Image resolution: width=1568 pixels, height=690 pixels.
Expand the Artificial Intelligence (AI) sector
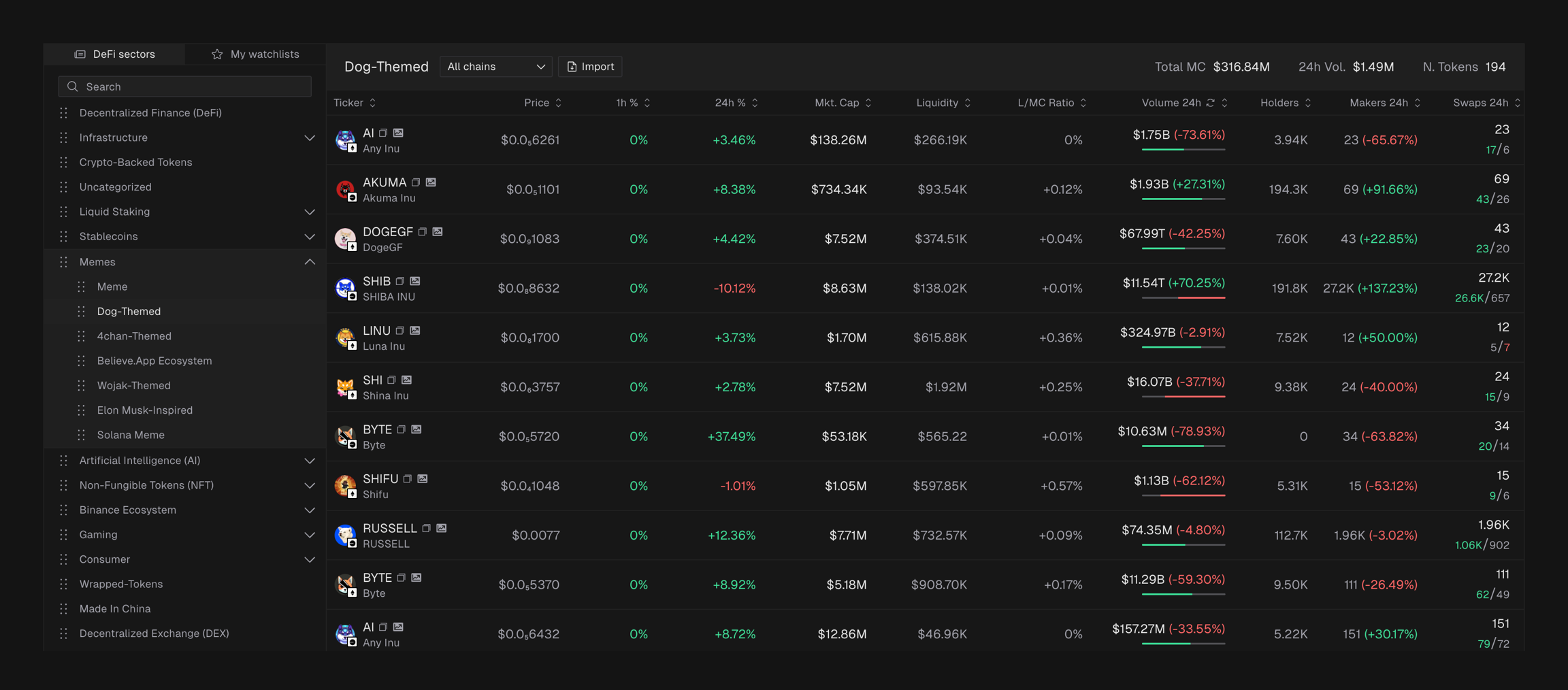[310, 461]
